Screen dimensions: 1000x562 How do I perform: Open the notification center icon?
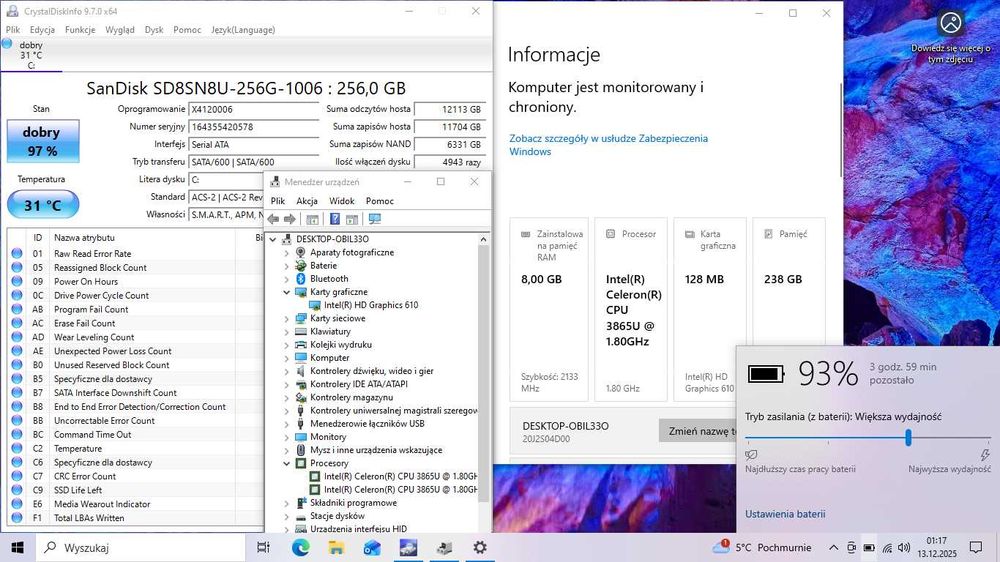[x=976, y=547]
